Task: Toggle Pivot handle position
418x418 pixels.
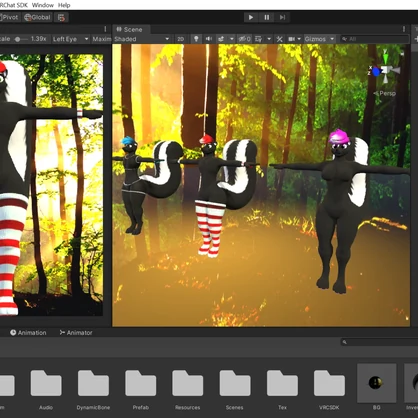Action: pyautogui.click(x=10, y=17)
